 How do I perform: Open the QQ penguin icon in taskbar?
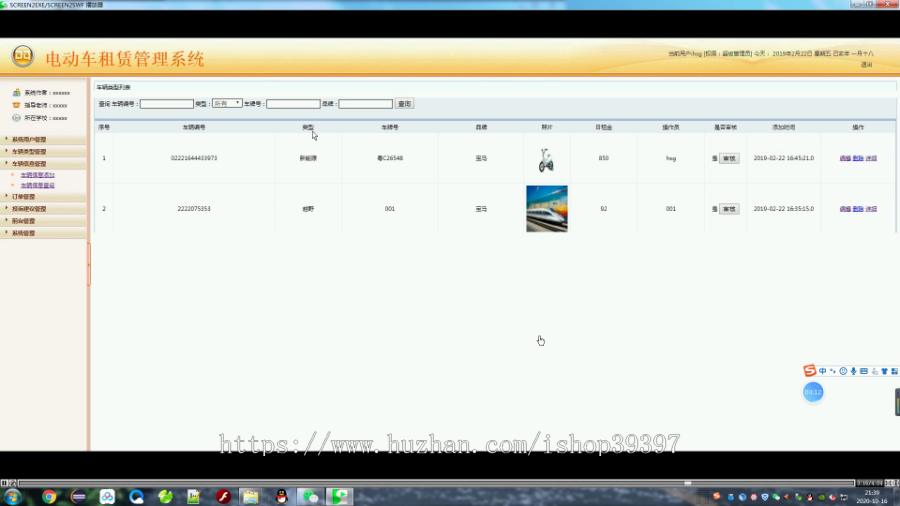pos(281,497)
